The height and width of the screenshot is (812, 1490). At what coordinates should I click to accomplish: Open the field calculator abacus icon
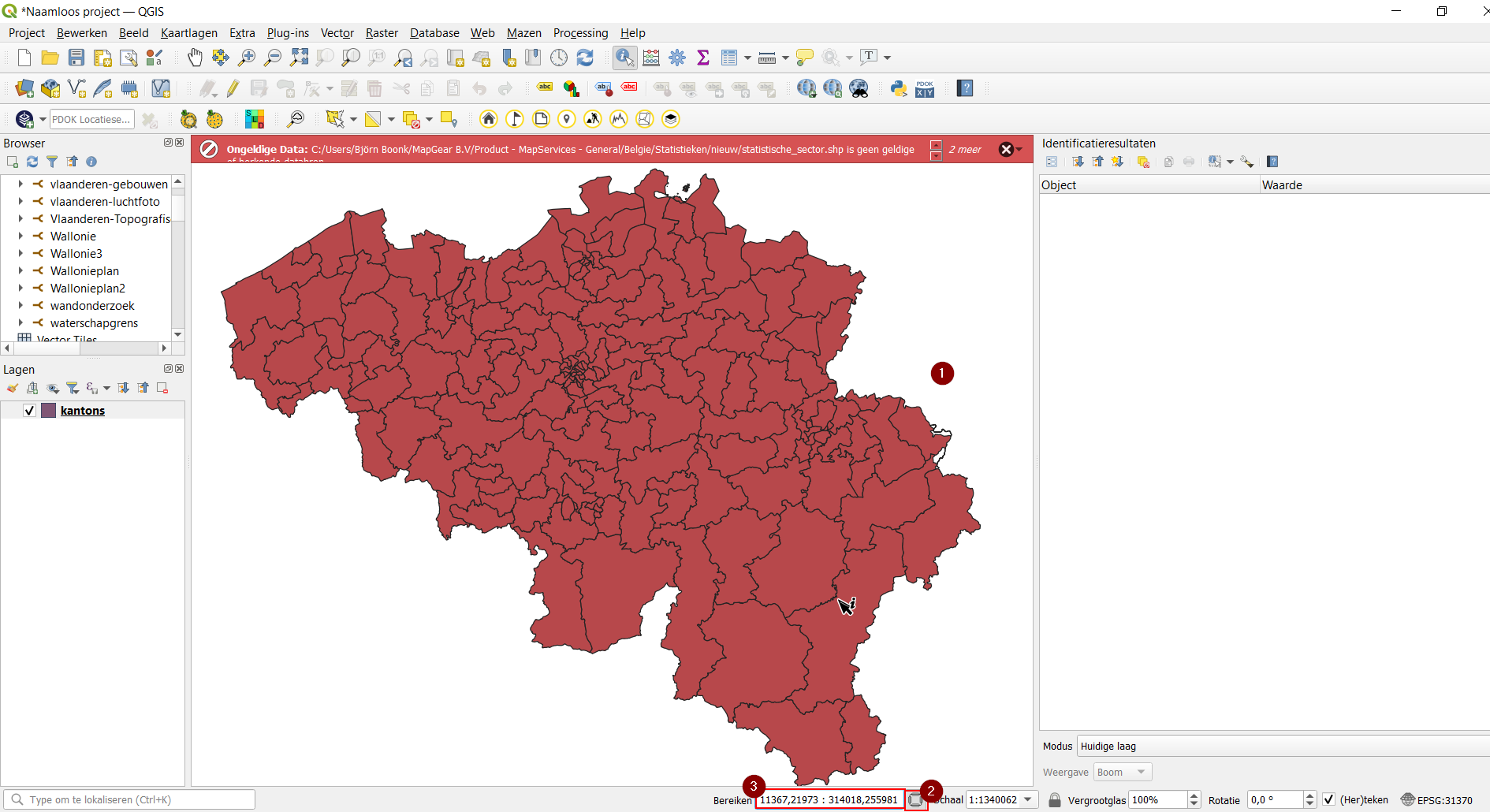tap(651, 58)
